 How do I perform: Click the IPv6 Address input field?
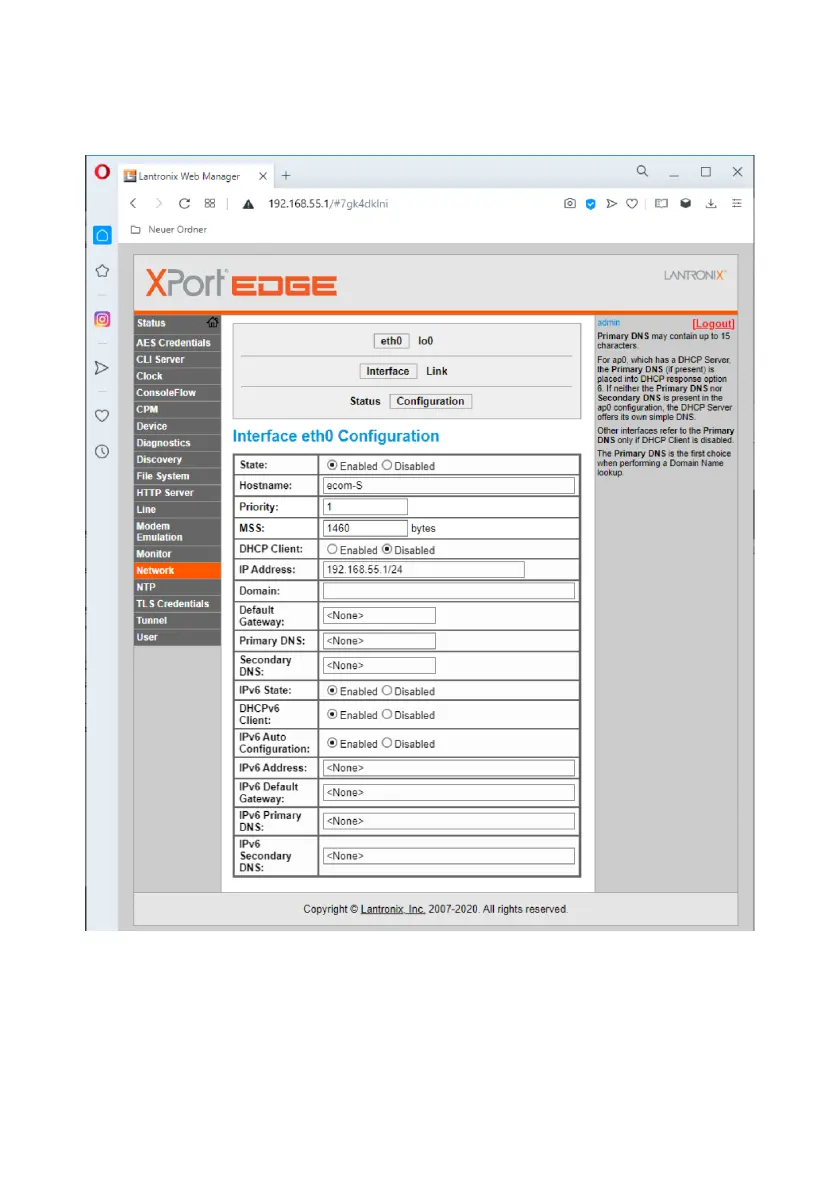point(449,768)
